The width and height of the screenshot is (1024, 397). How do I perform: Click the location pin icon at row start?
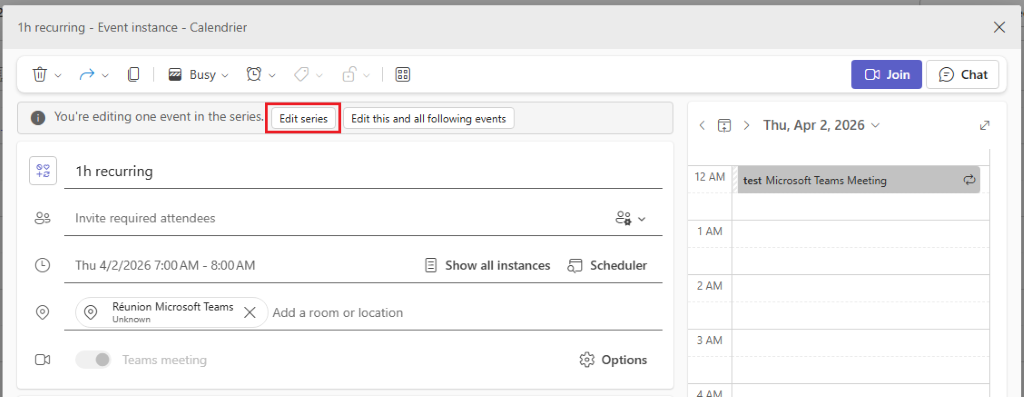click(42, 313)
